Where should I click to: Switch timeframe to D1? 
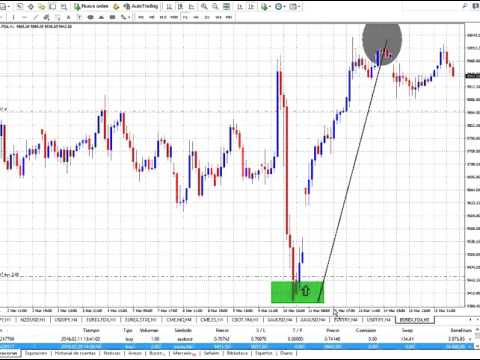tap(207, 17)
